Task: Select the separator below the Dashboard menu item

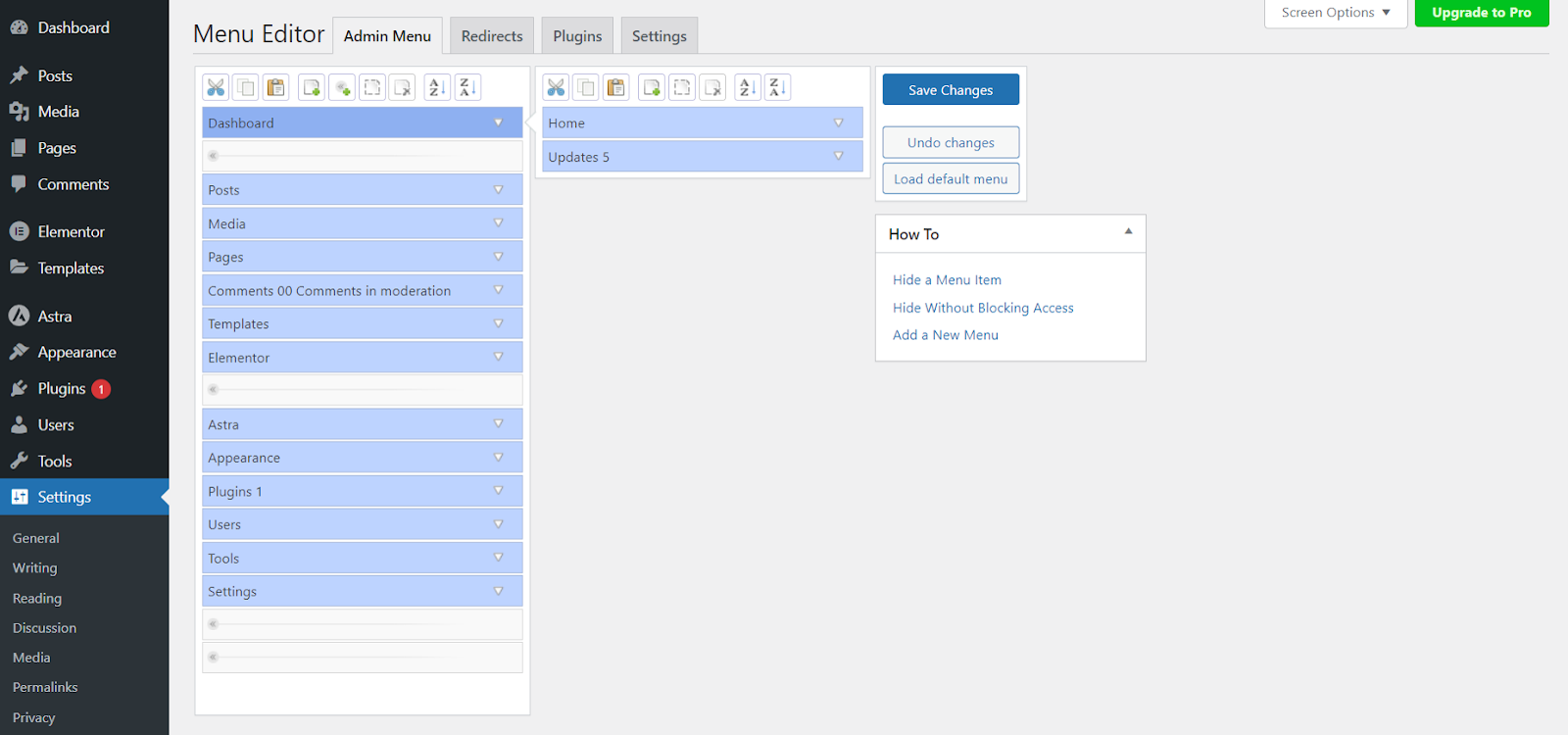Action: click(362, 156)
